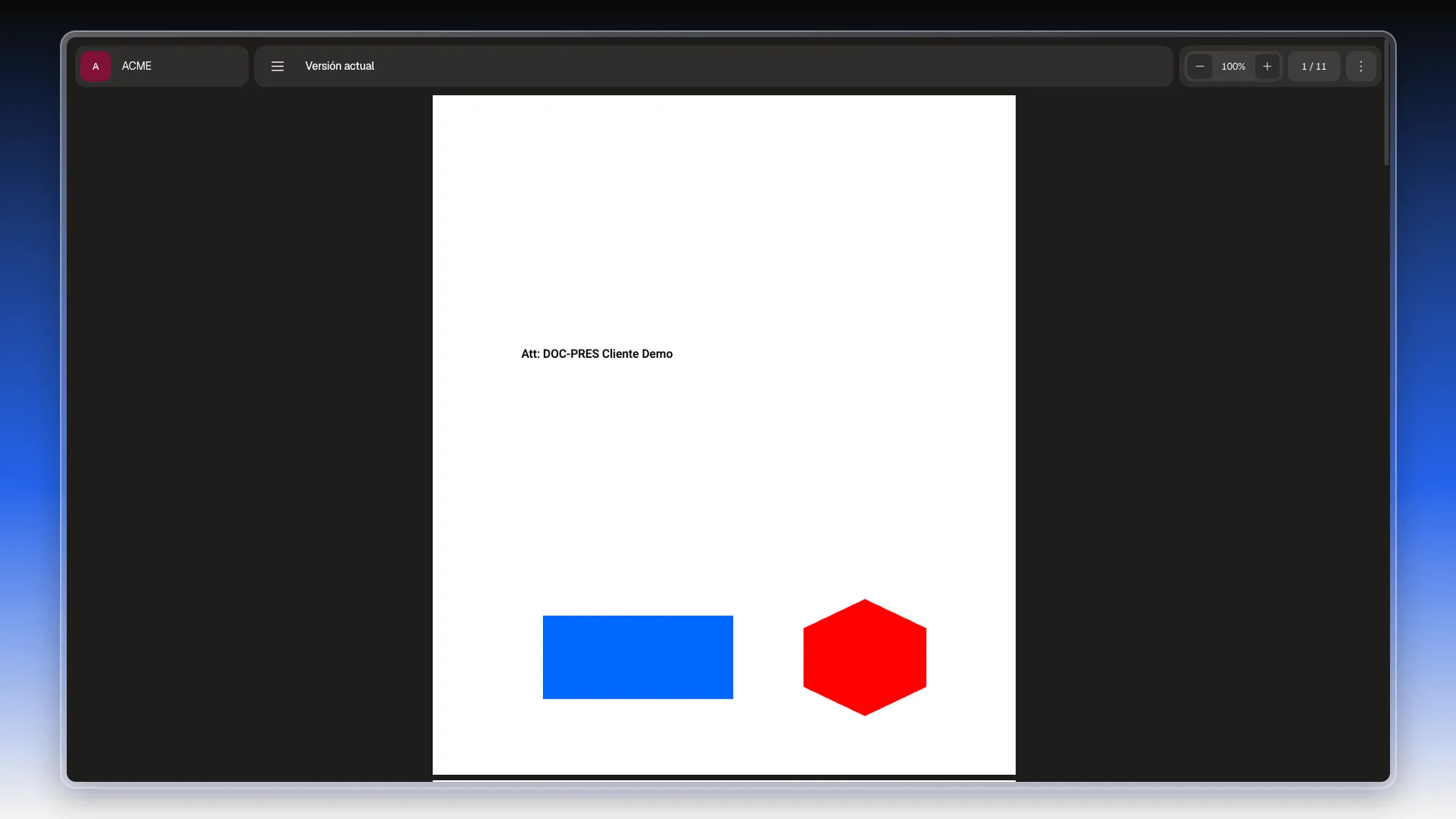This screenshot has width=1456, height=819.
Task: Click the vertical scrollbar thumb
Action: point(1386,102)
